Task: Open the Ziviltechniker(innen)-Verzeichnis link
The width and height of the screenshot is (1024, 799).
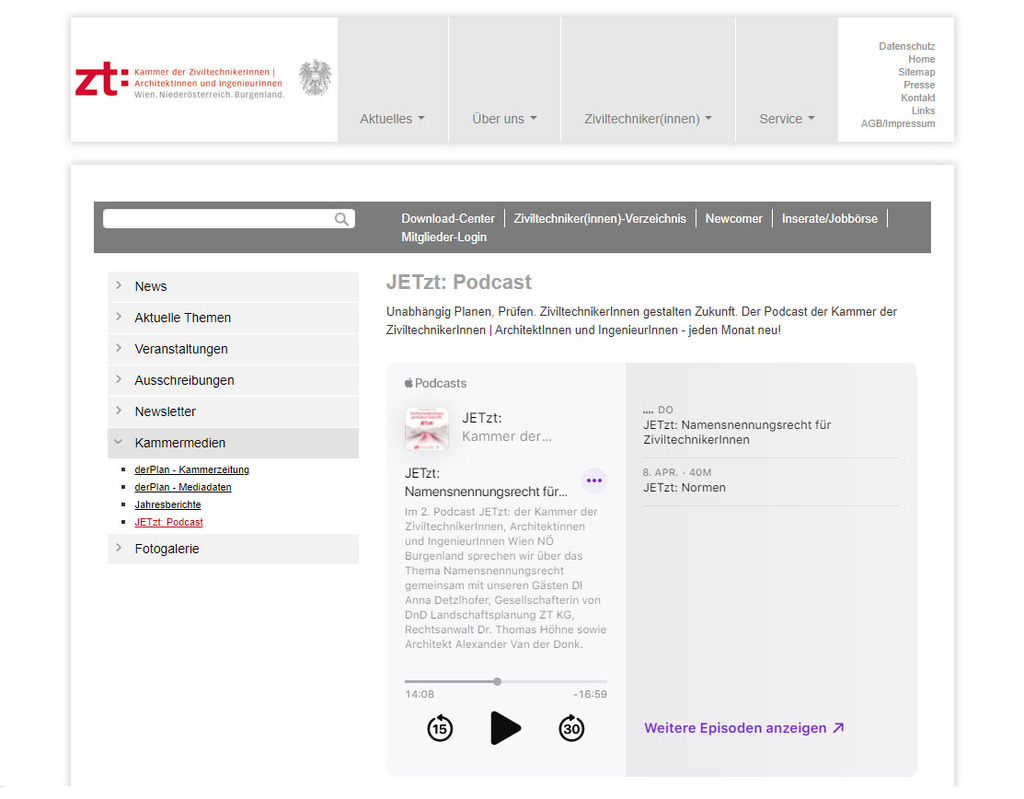Action: [600, 219]
